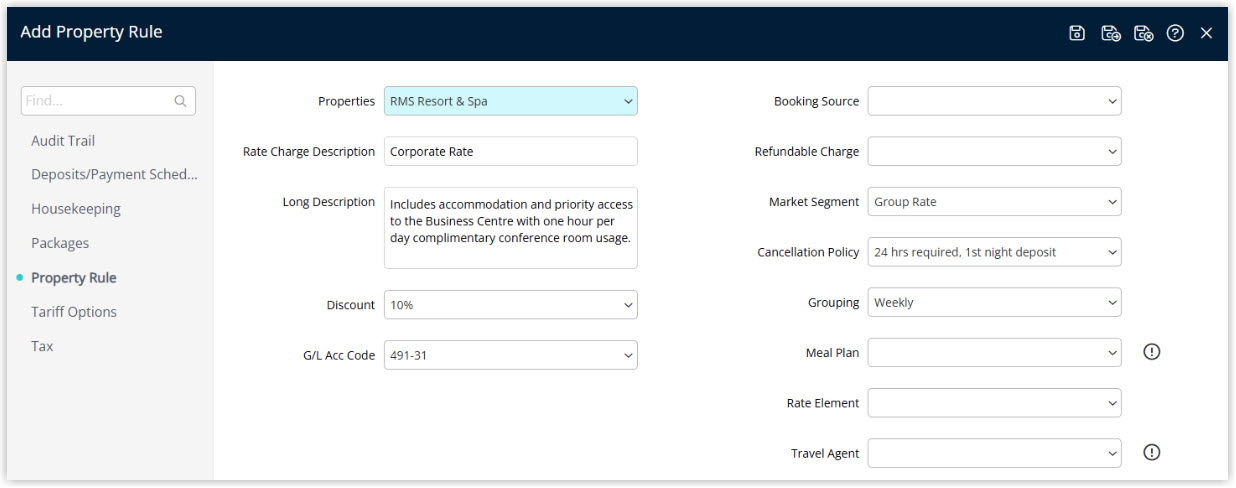Open Tariff Options in the sidebar
This screenshot has width=1236, height=488.
pos(74,312)
